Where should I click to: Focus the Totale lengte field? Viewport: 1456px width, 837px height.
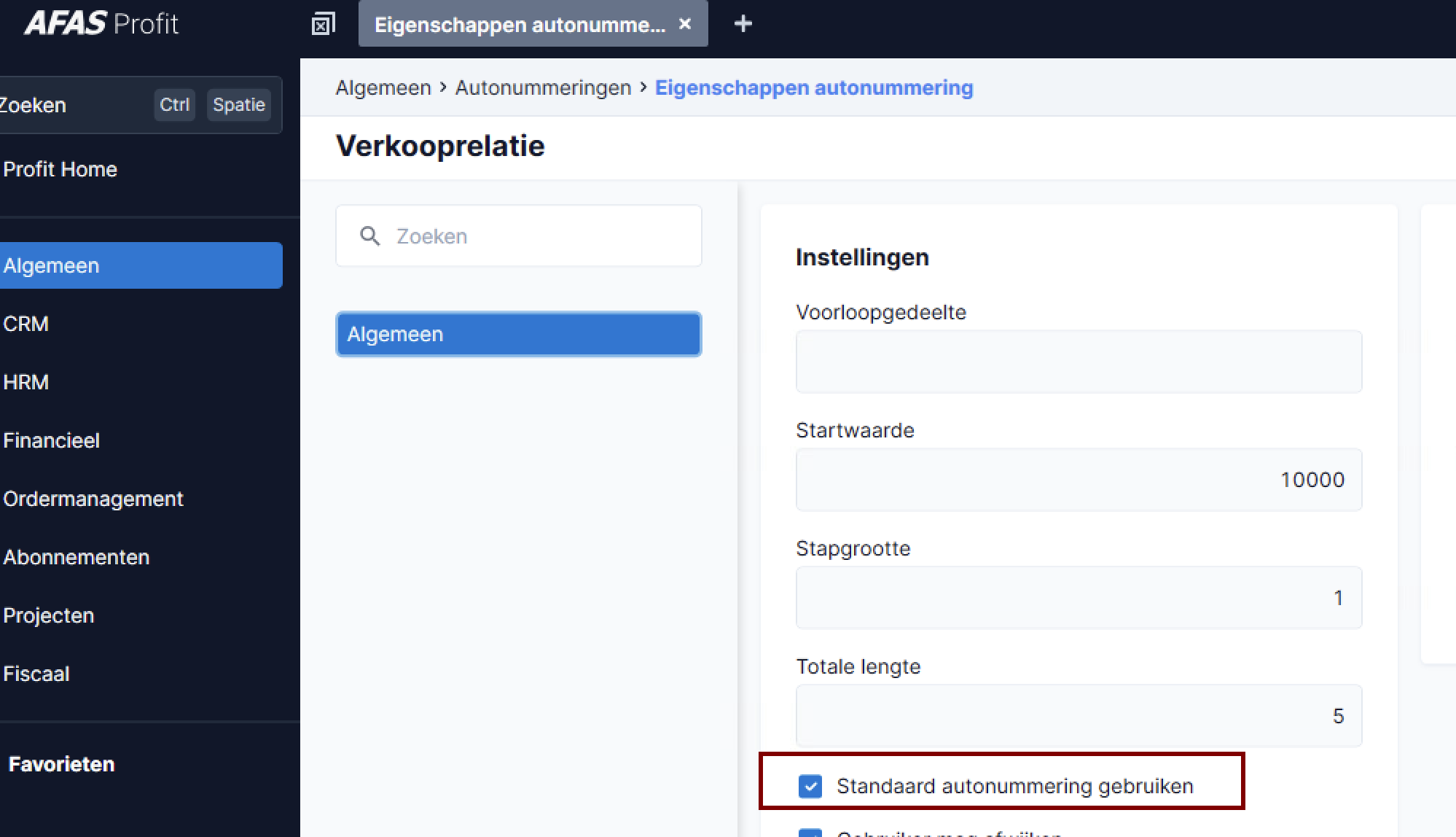tap(1079, 716)
